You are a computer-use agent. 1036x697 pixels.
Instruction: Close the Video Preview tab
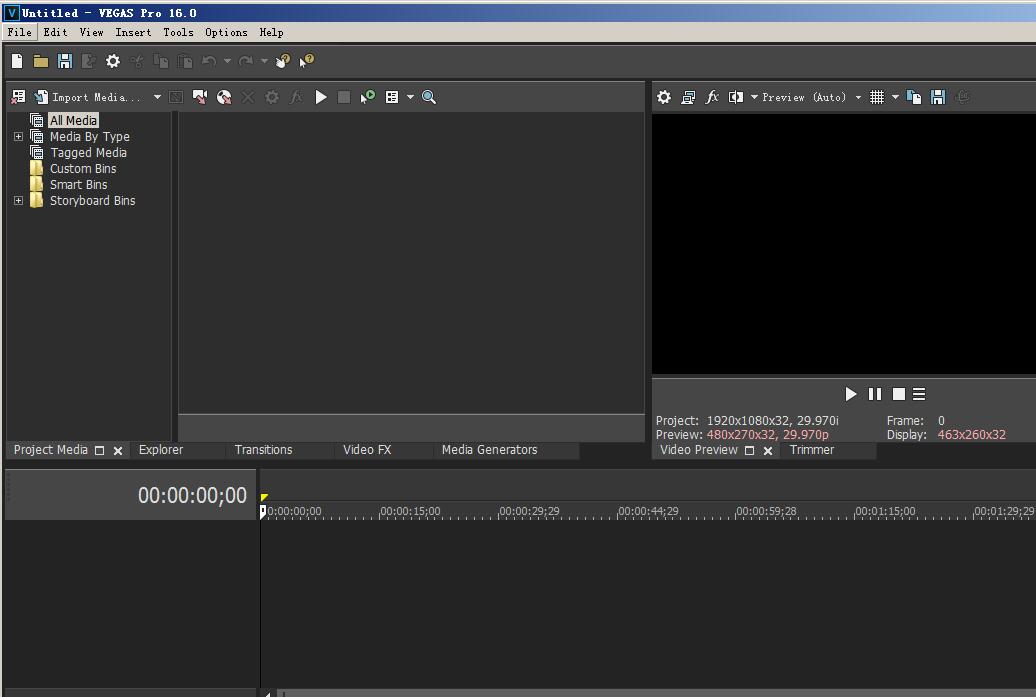pyautogui.click(x=768, y=451)
